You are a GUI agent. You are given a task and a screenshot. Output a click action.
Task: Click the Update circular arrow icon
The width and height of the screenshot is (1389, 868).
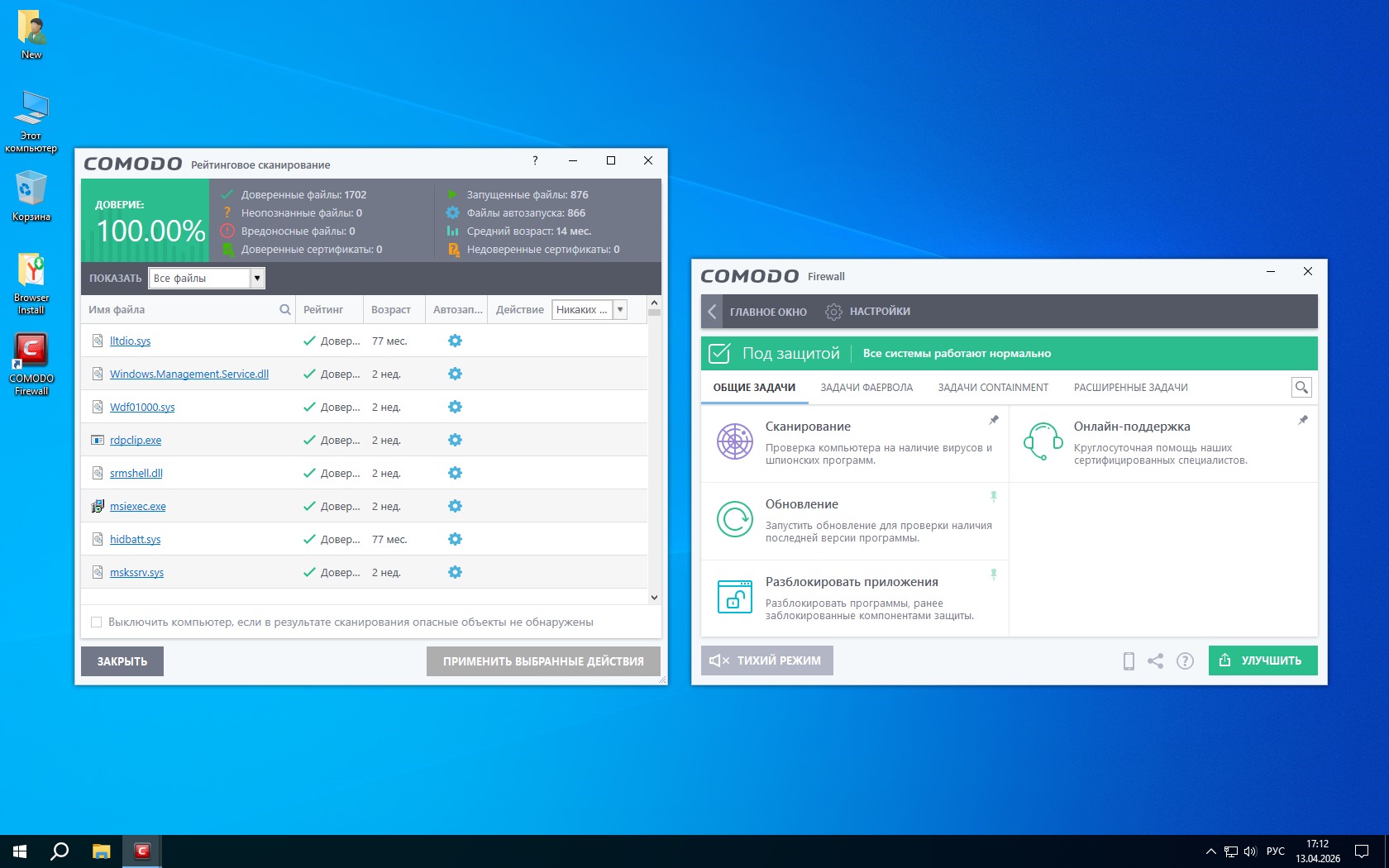coord(734,519)
